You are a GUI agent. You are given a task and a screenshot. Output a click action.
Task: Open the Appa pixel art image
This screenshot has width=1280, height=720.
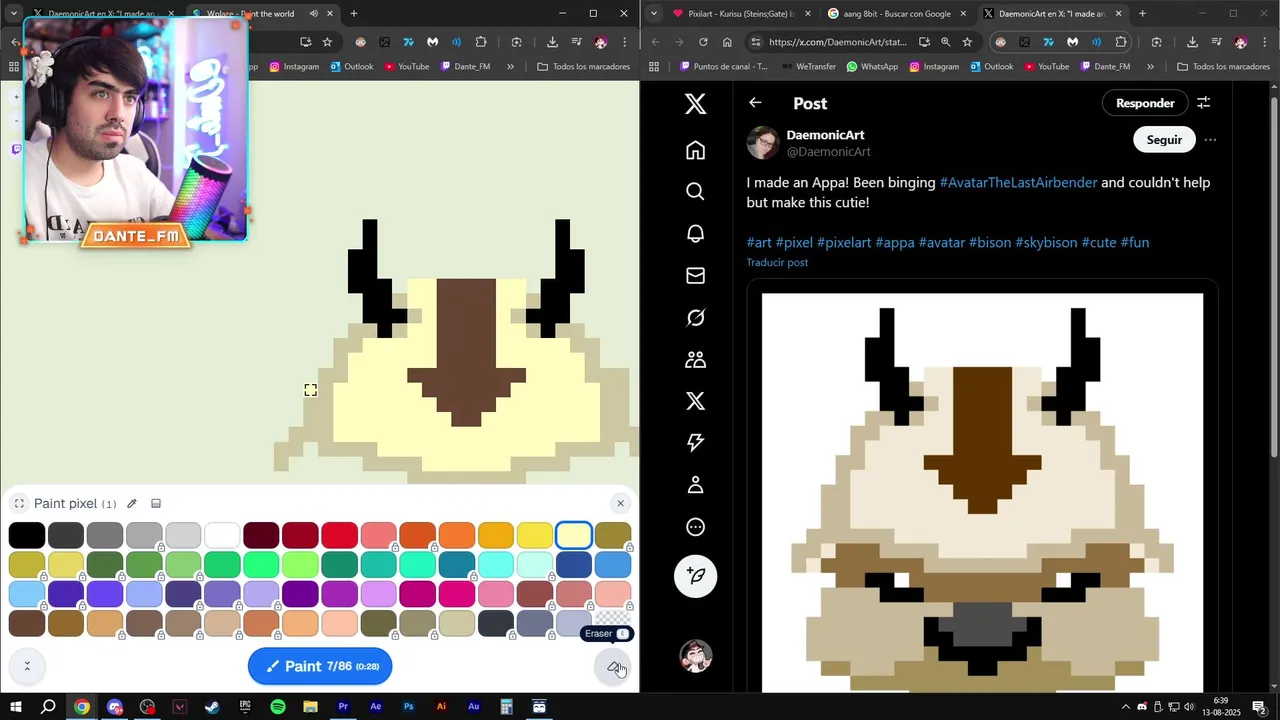[x=982, y=490]
